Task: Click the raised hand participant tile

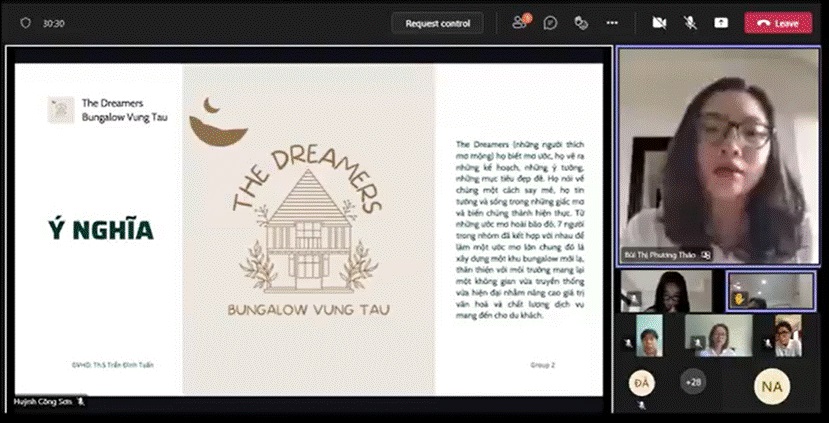Action: [x=770, y=291]
